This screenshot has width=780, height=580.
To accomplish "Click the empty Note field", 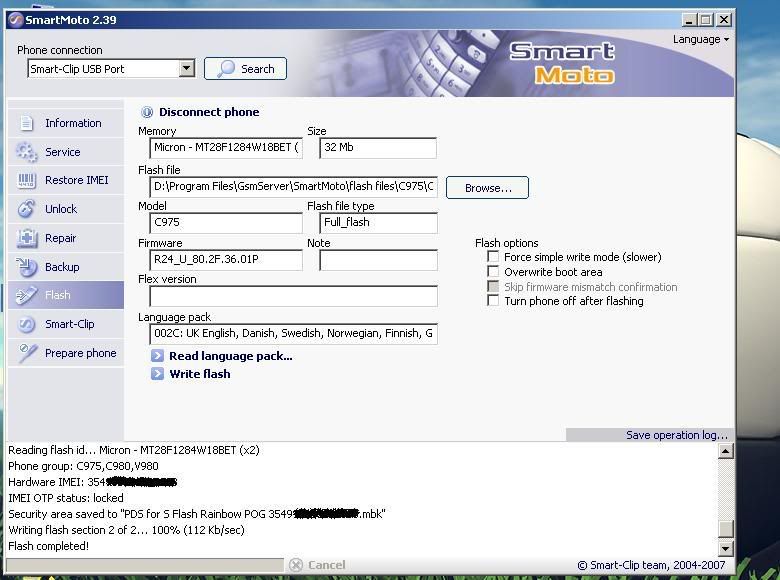I will [378, 260].
